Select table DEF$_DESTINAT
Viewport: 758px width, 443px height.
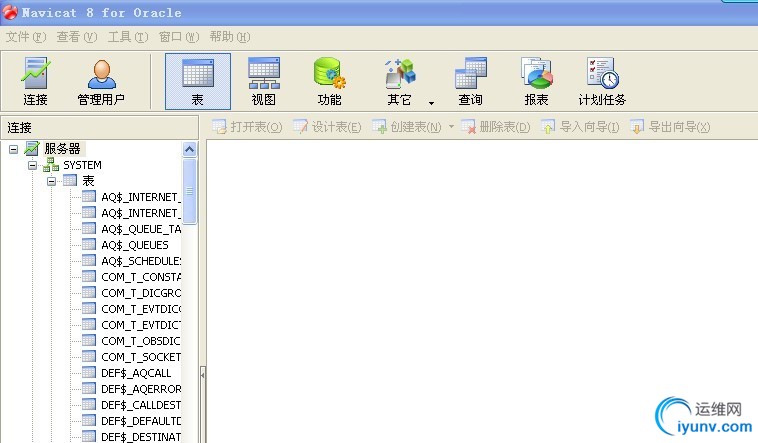tap(141, 437)
